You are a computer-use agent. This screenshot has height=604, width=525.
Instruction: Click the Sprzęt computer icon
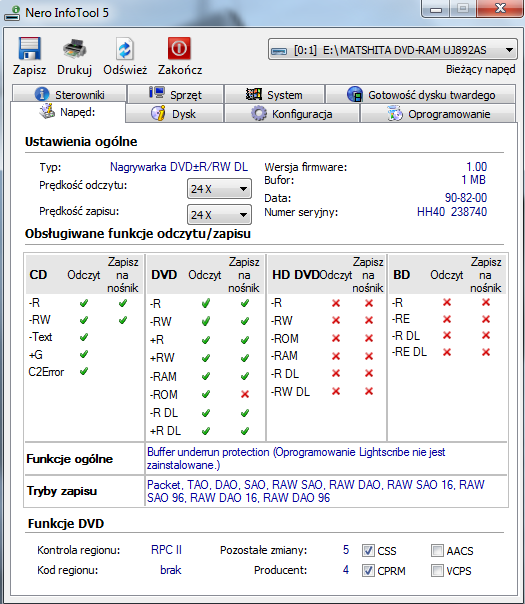(x=157, y=93)
